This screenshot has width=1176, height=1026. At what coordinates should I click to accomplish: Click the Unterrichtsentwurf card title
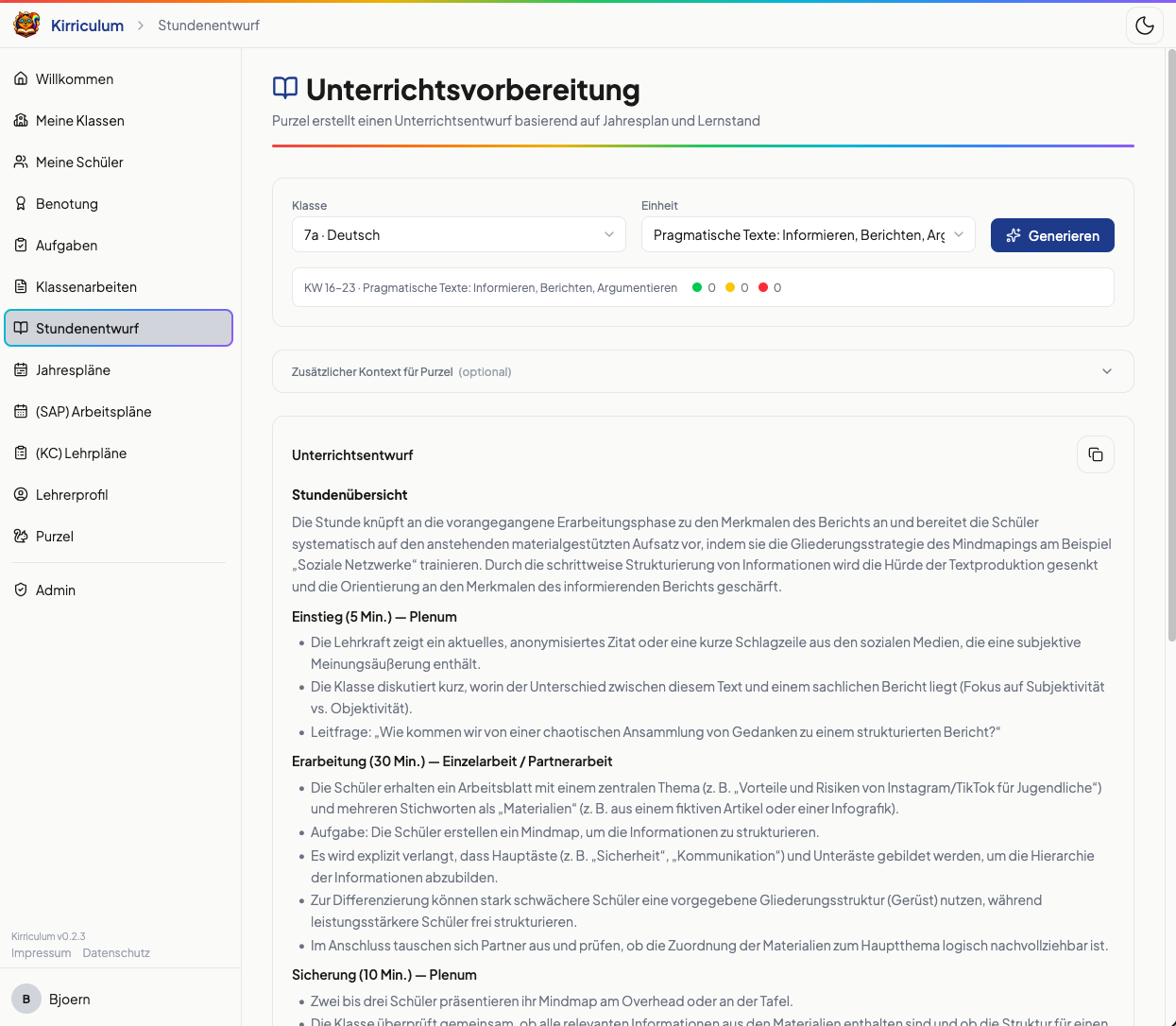coord(352,454)
